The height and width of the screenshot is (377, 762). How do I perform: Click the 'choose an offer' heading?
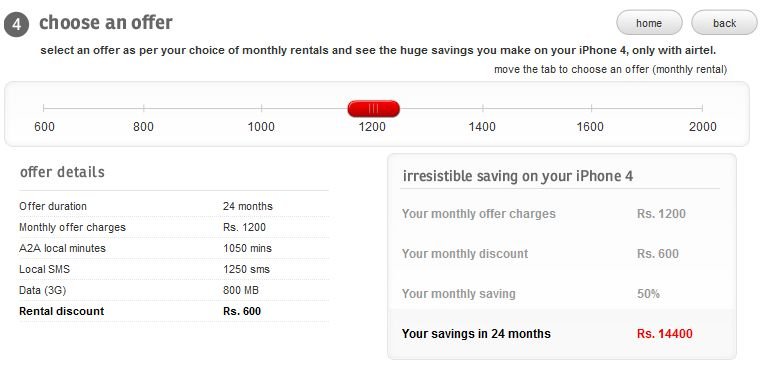(x=106, y=22)
